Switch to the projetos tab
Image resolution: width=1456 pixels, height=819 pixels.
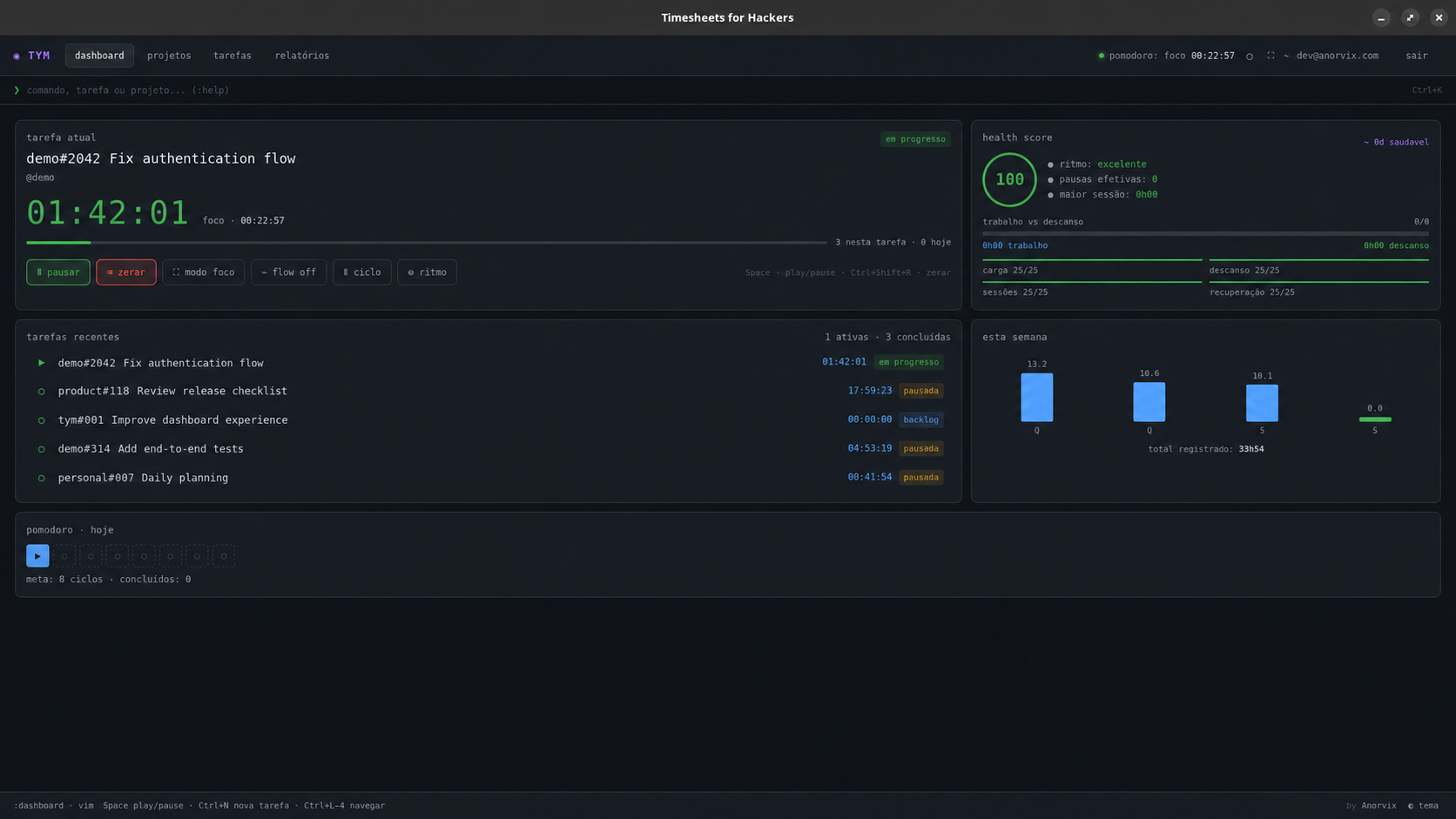click(x=169, y=56)
